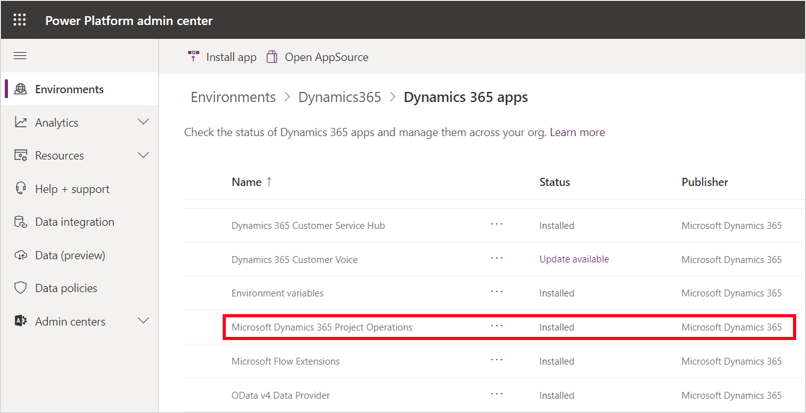Expand the Resources menu chevron
The width and height of the screenshot is (806, 413).
click(144, 155)
